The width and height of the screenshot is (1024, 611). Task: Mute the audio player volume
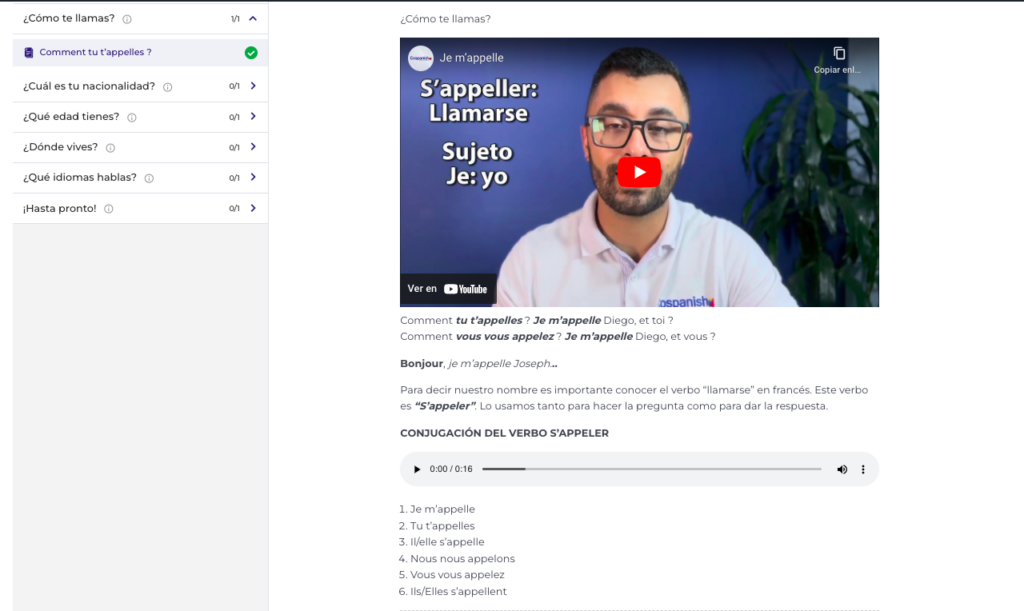click(x=842, y=469)
